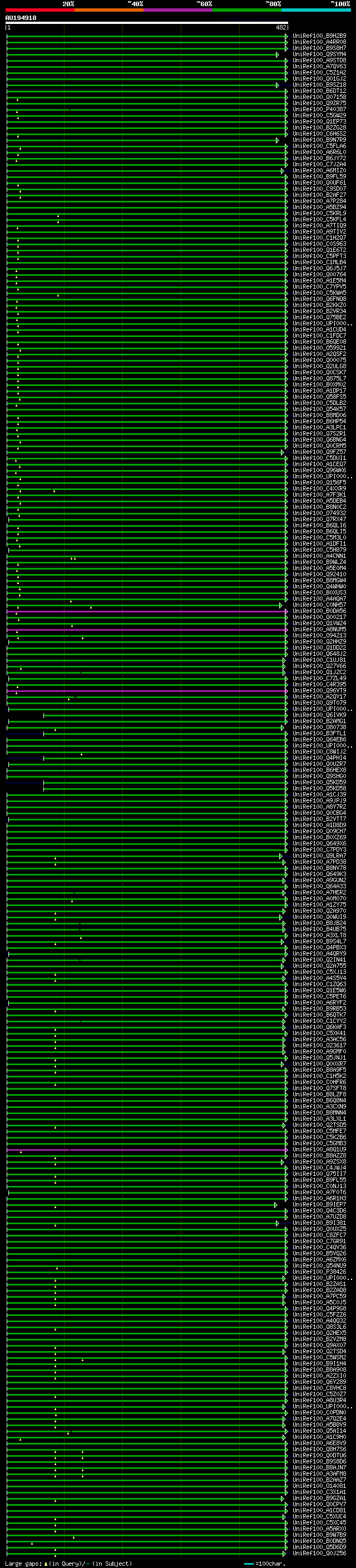Select hit label UniRef100_Q6Y289

[319, 1382]
